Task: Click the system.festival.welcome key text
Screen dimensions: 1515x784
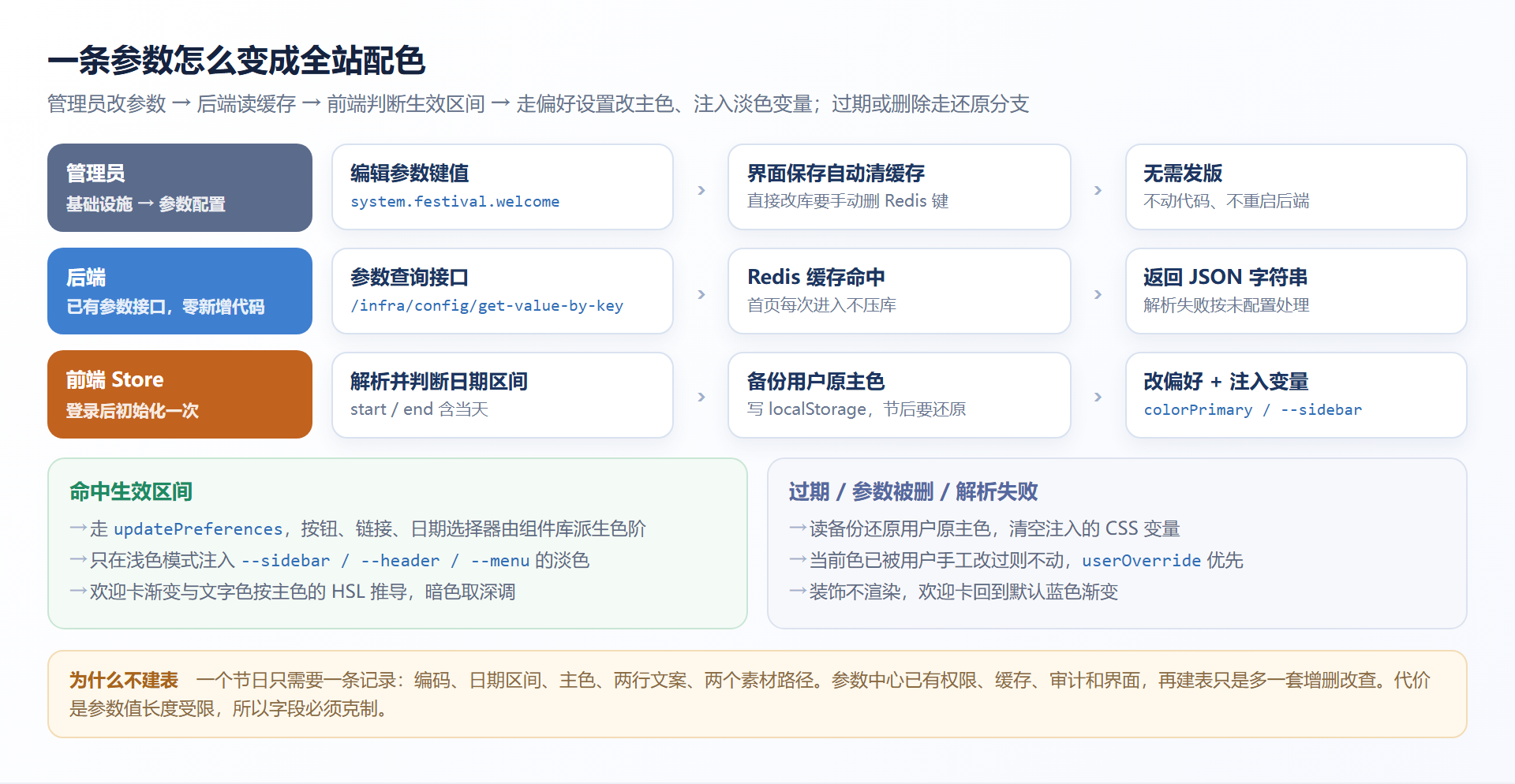Action: click(x=455, y=202)
